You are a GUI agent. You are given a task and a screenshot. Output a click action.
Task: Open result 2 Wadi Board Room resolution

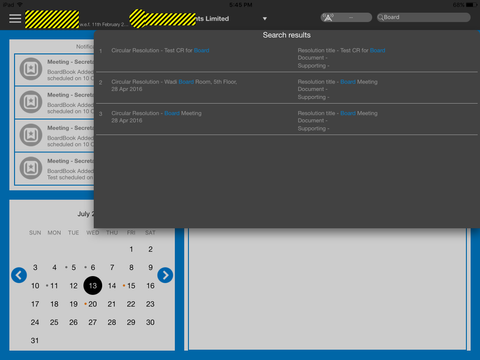coord(287,88)
